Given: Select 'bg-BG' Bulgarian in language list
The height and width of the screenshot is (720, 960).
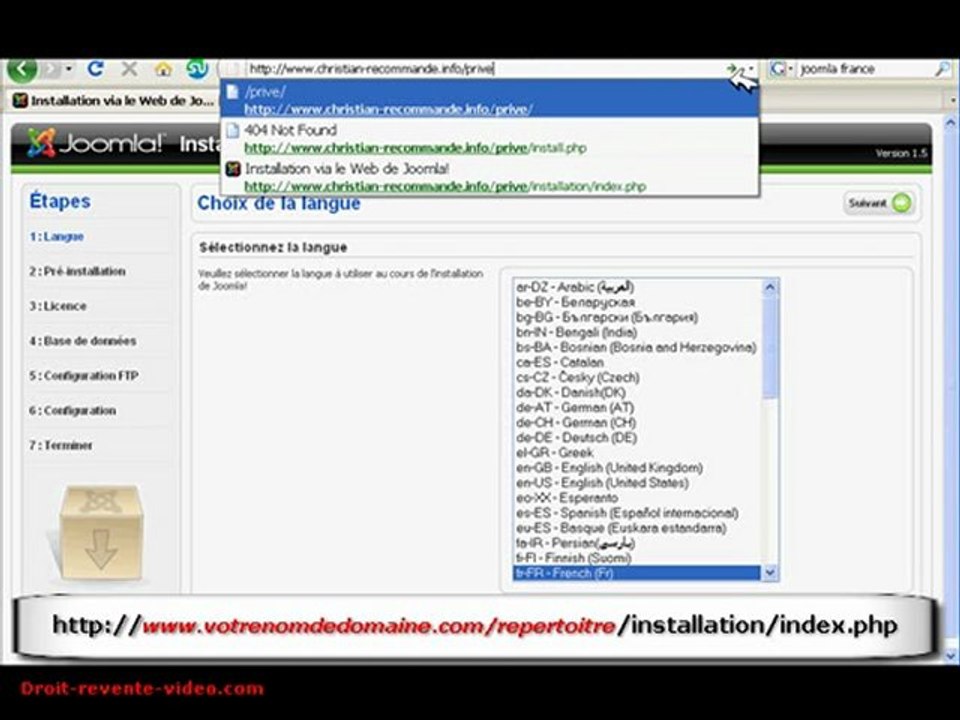Looking at the screenshot, I should tap(637, 317).
